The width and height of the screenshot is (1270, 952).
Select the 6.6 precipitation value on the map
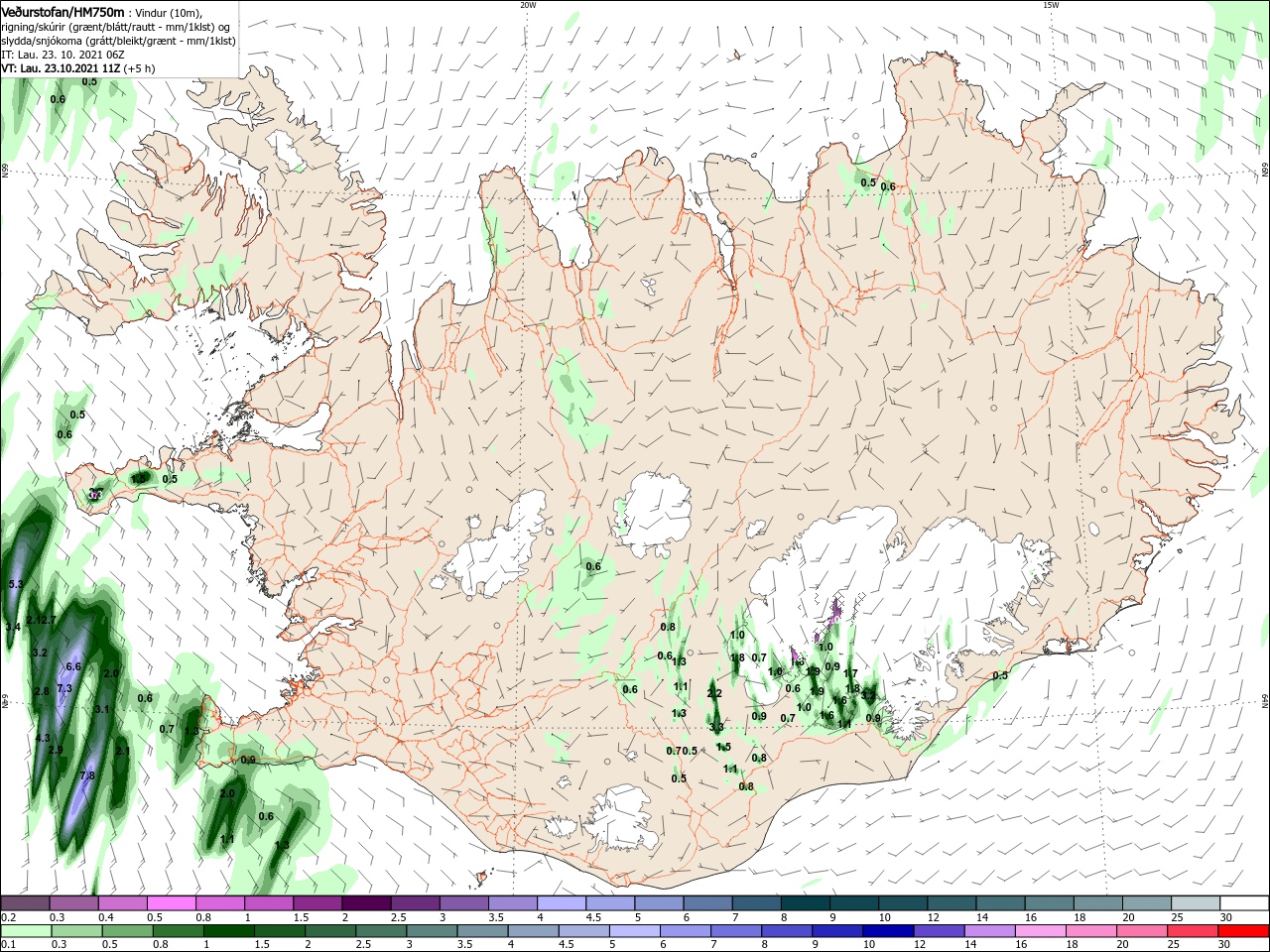(x=72, y=666)
